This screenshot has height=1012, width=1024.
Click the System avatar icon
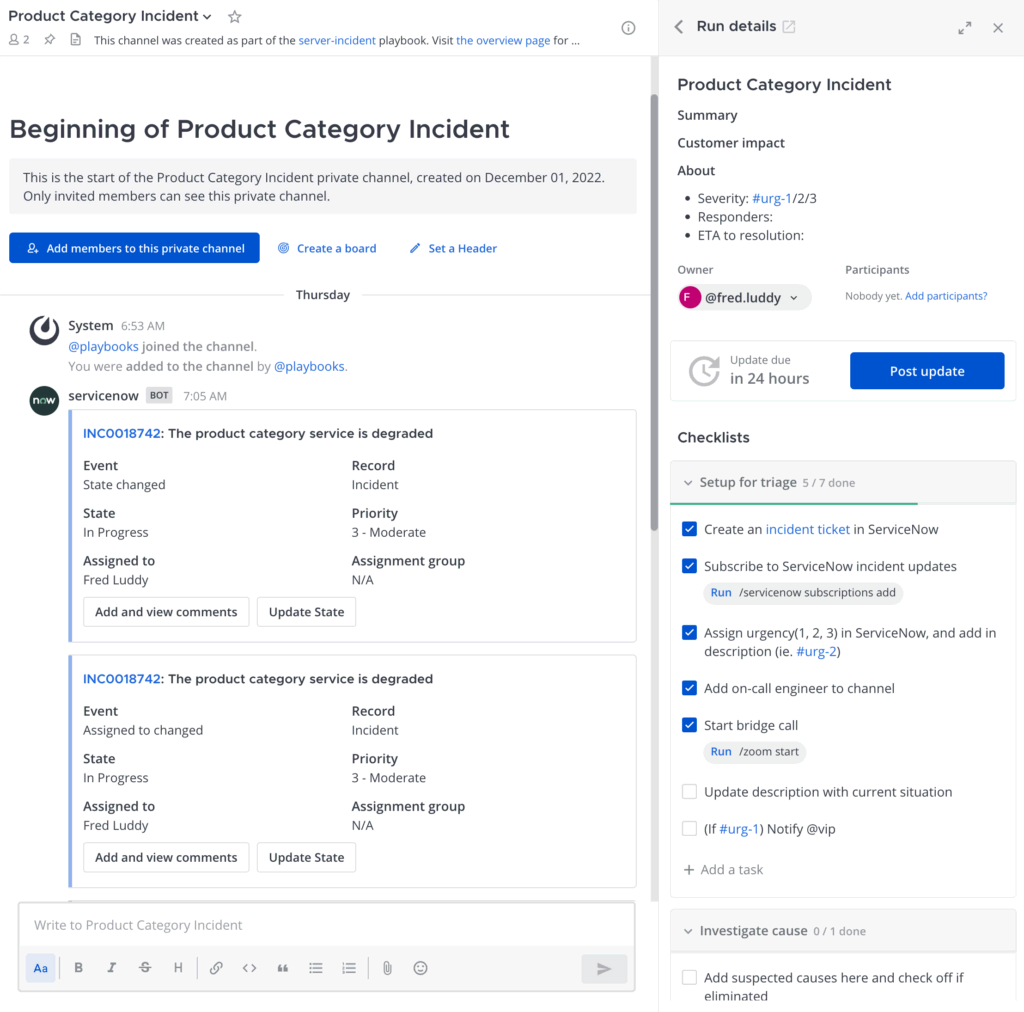44,330
